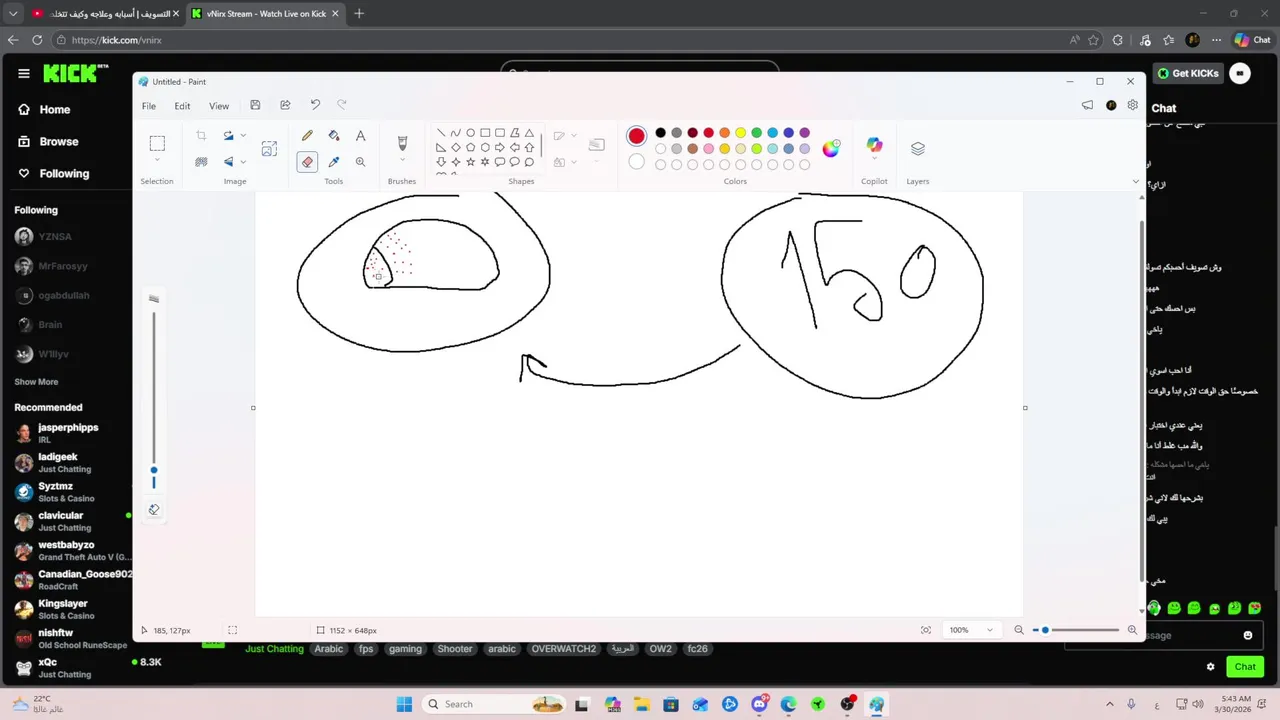
Task: Activate the primary Color 1 swatch
Action: [x=636, y=136]
